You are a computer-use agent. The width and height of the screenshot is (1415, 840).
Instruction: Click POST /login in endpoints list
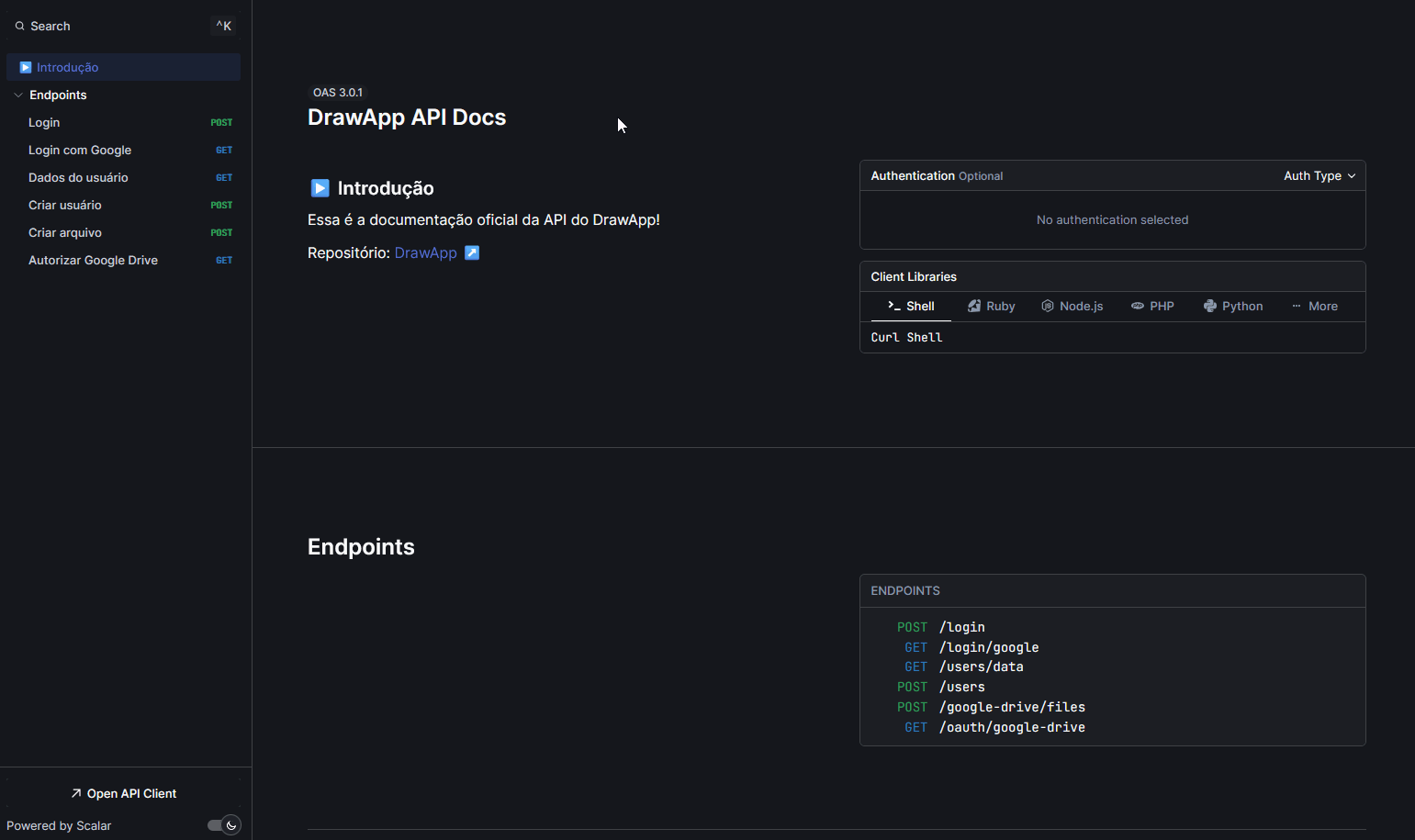click(940, 627)
